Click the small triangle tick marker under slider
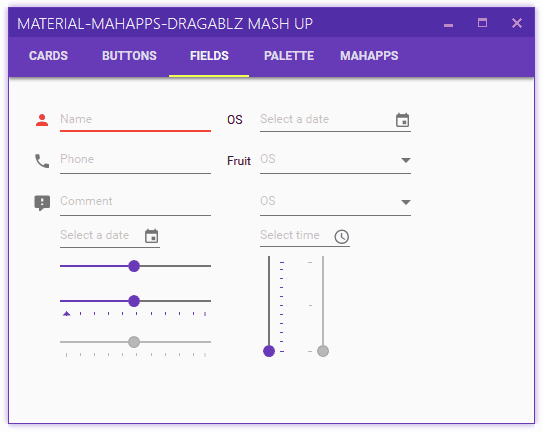Viewport: 543px width, 432px height. [x=66, y=314]
